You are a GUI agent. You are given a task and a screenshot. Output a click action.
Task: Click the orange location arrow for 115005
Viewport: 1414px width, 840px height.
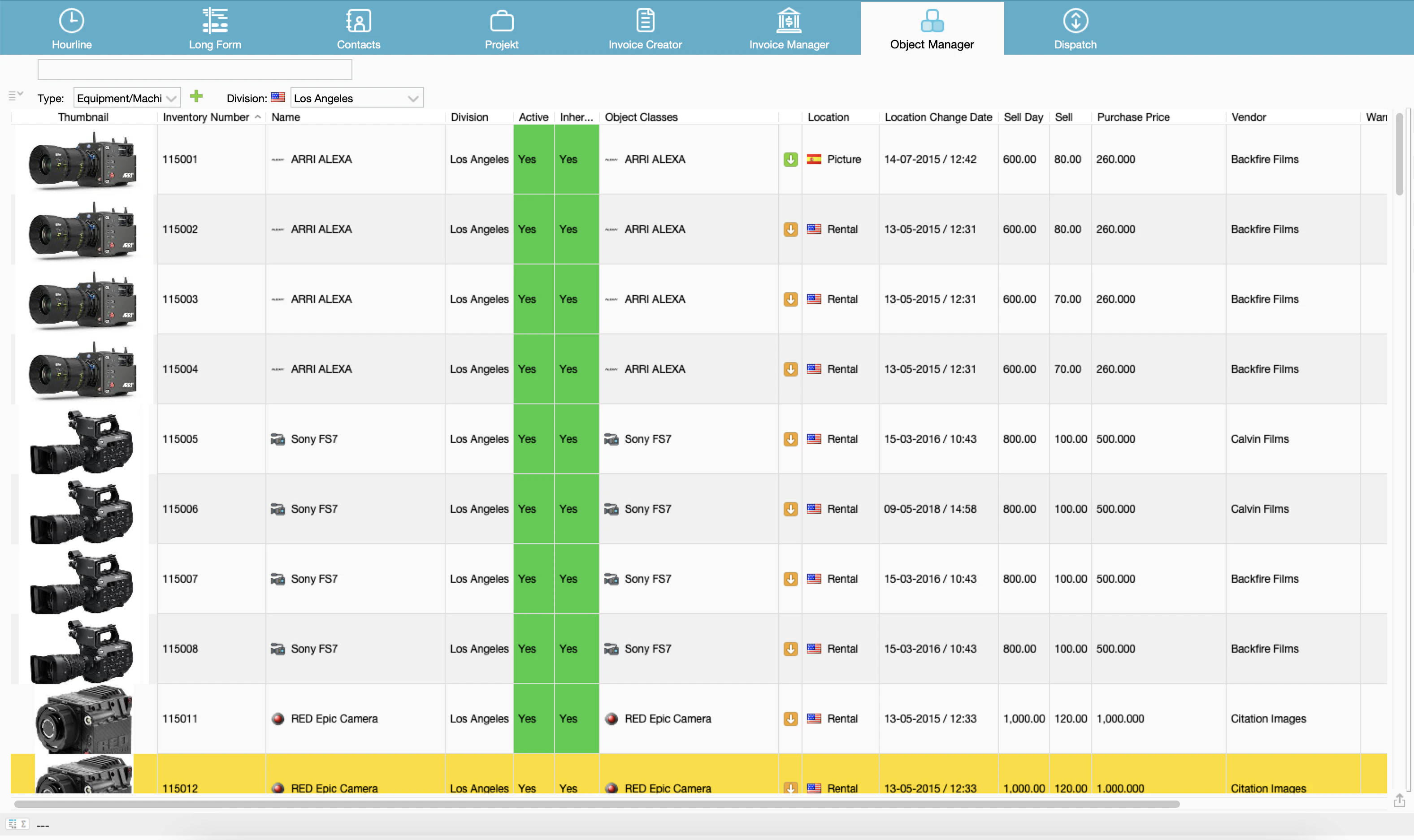coord(790,439)
